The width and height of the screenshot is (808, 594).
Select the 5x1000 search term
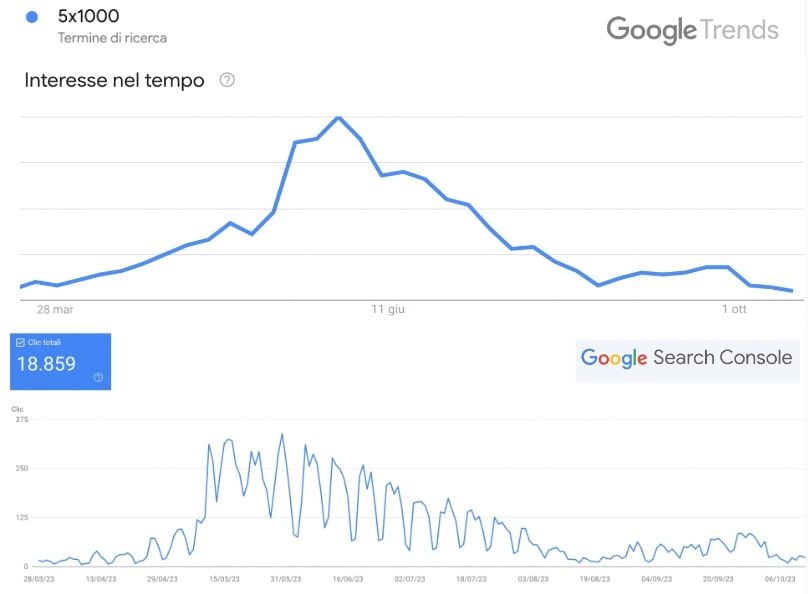click(x=88, y=16)
